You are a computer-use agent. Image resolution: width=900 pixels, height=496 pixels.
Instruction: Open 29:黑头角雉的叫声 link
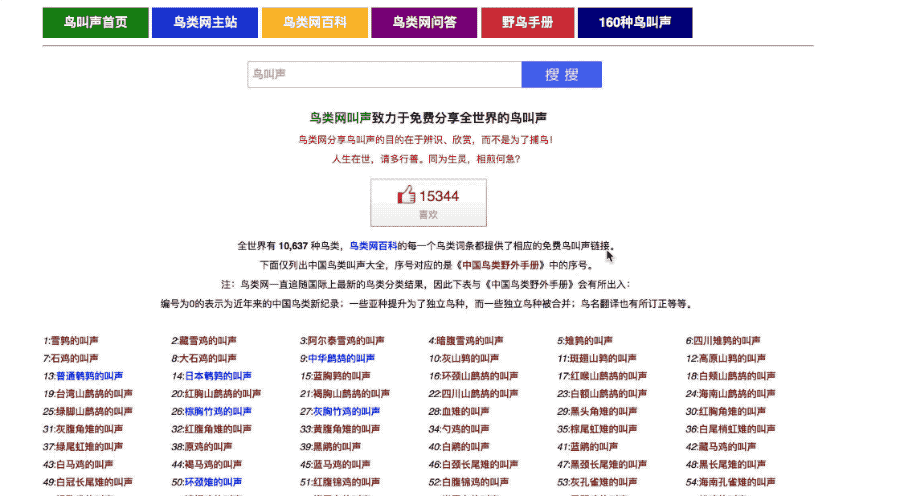click(597, 412)
